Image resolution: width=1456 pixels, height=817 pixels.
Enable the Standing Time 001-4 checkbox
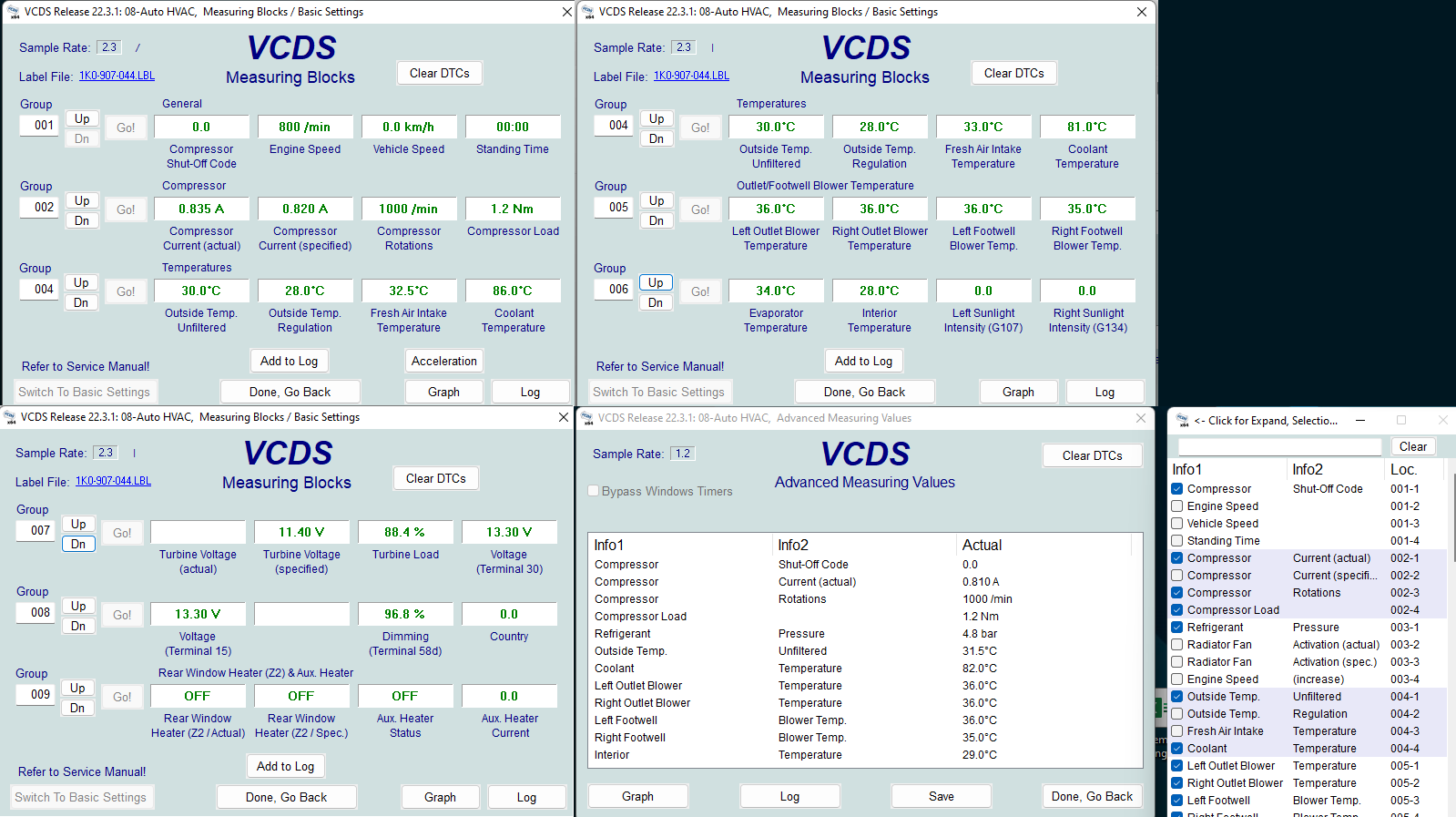pos(1177,541)
